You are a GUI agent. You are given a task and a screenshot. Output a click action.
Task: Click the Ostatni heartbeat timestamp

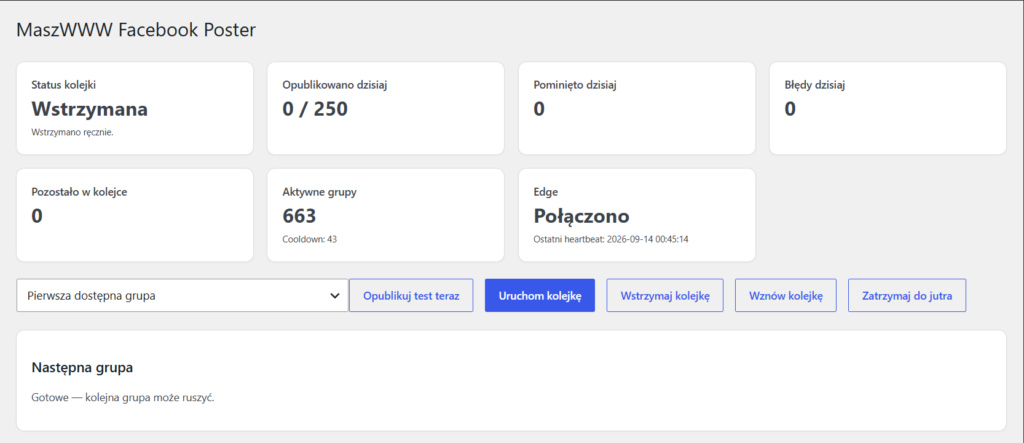coord(611,239)
